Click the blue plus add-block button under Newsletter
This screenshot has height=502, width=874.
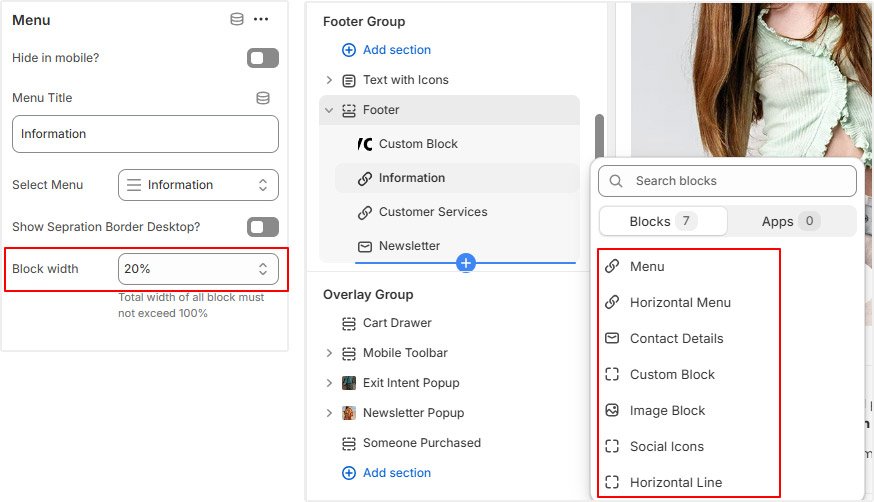[x=465, y=262]
